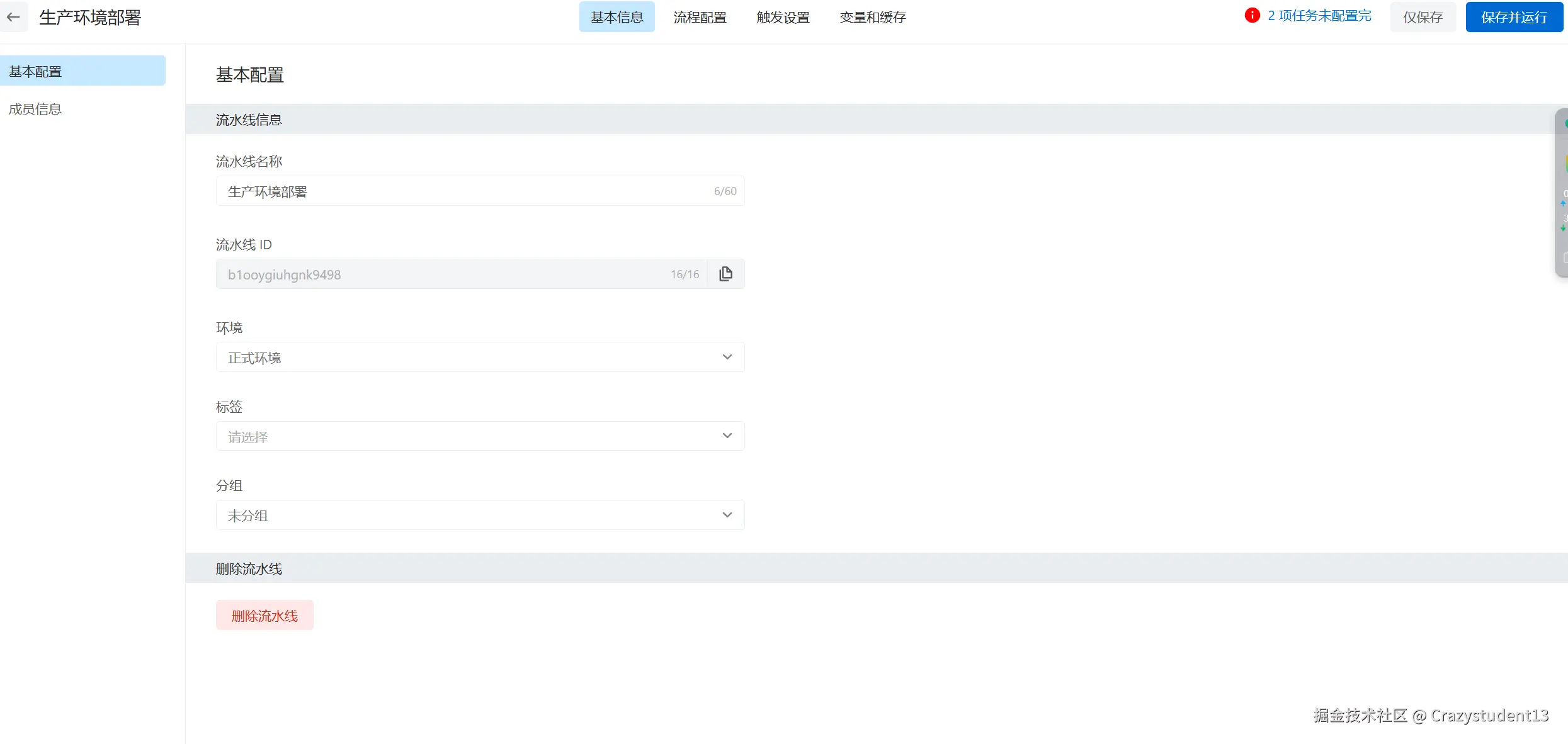Select the 基本信息 tab
The width and height of the screenshot is (1568, 744).
(x=616, y=17)
